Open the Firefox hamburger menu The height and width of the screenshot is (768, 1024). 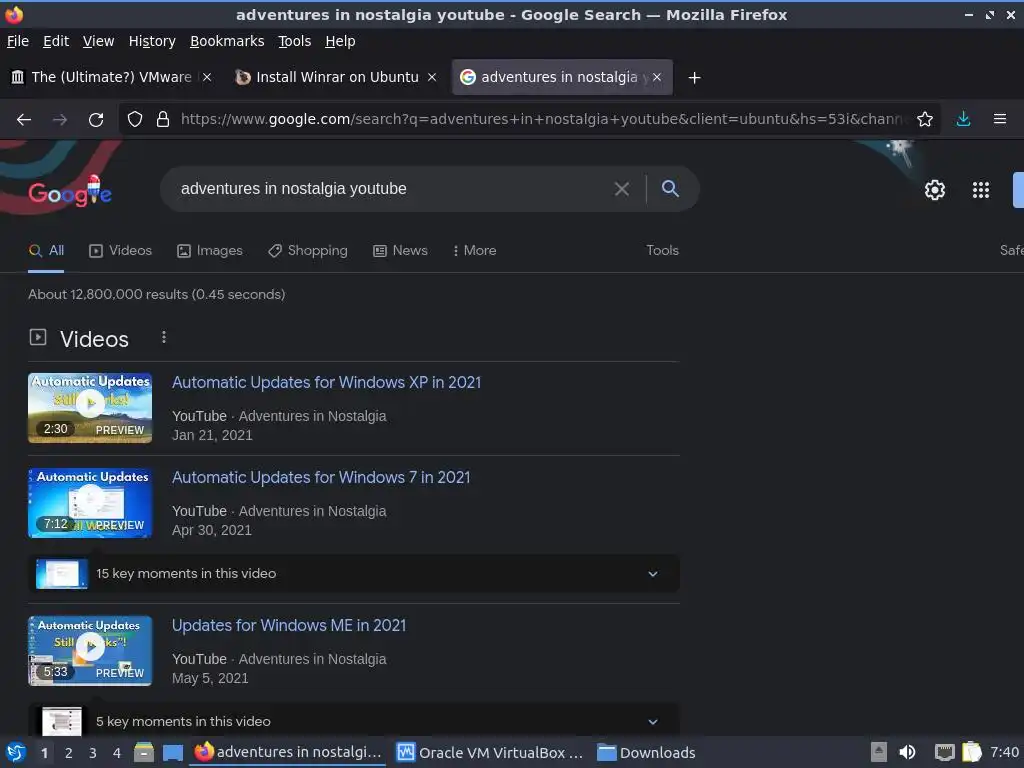1000,120
